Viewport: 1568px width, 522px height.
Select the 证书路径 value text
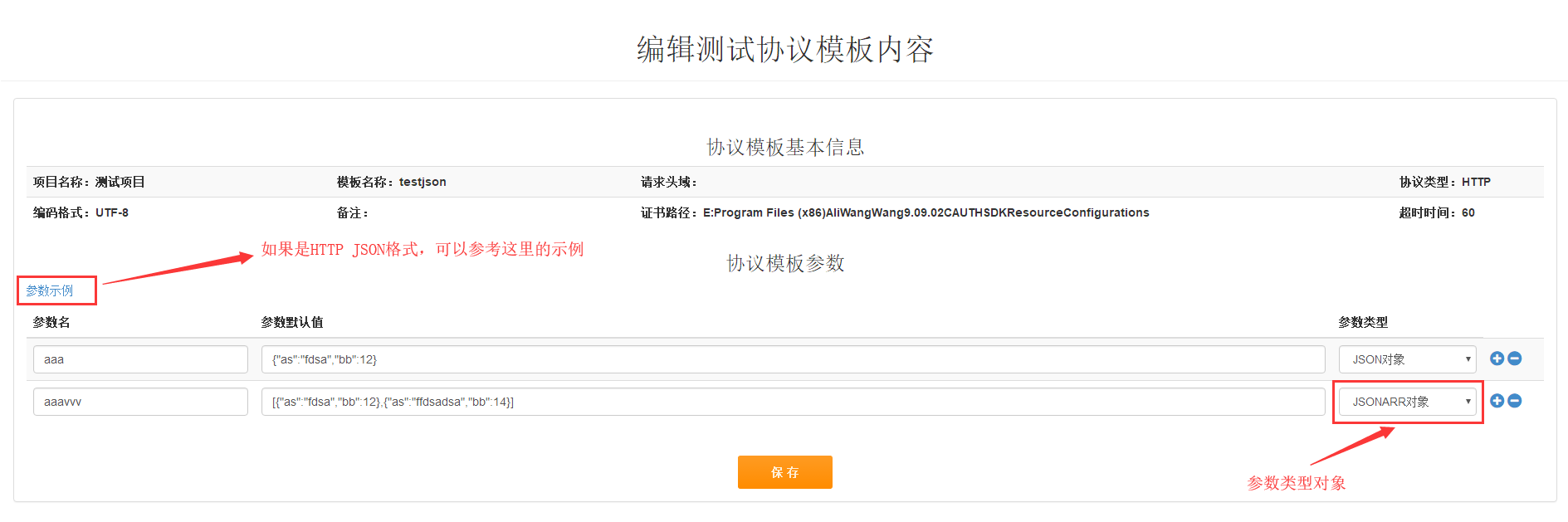[926, 212]
